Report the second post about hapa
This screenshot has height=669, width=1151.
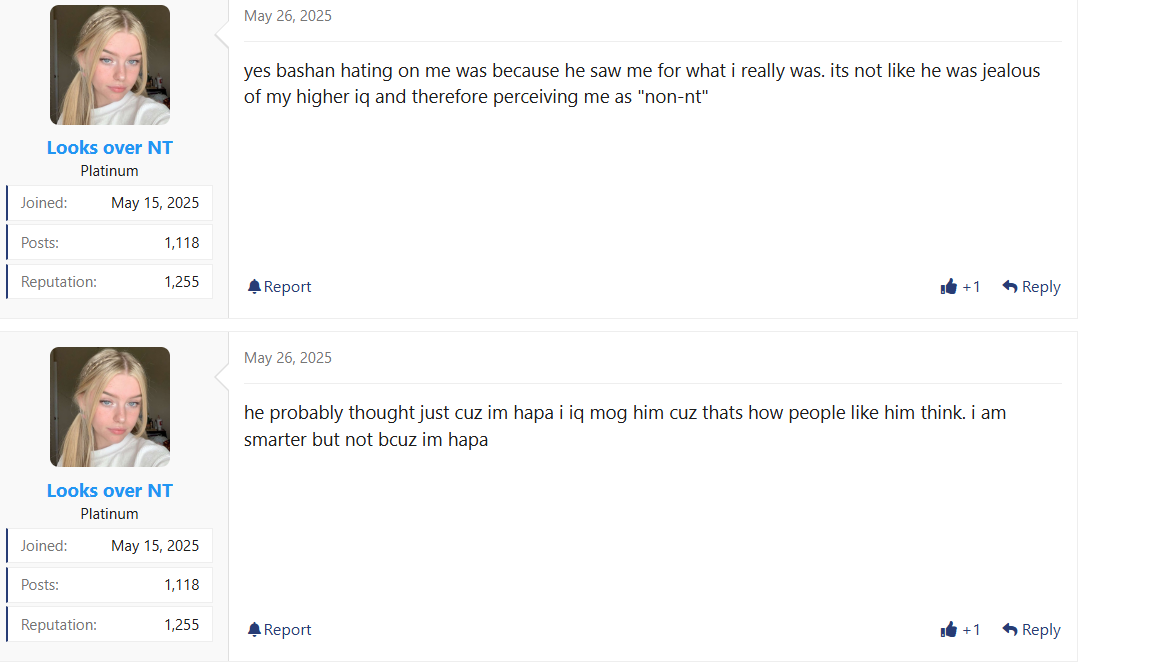287,630
